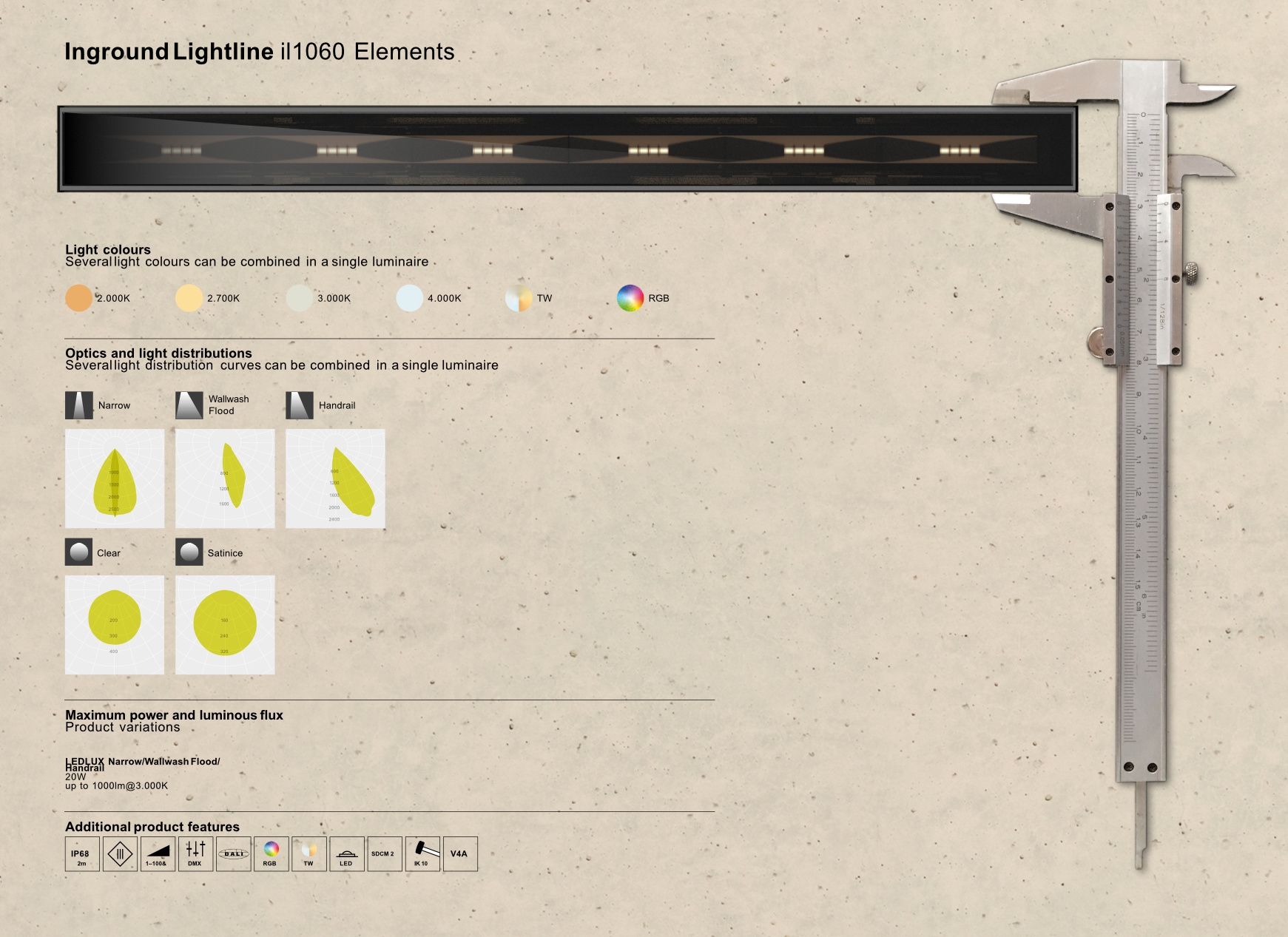Click the SDCM 2 feature icon
The width and height of the screenshot is (1288, 937).
(385, 854)
